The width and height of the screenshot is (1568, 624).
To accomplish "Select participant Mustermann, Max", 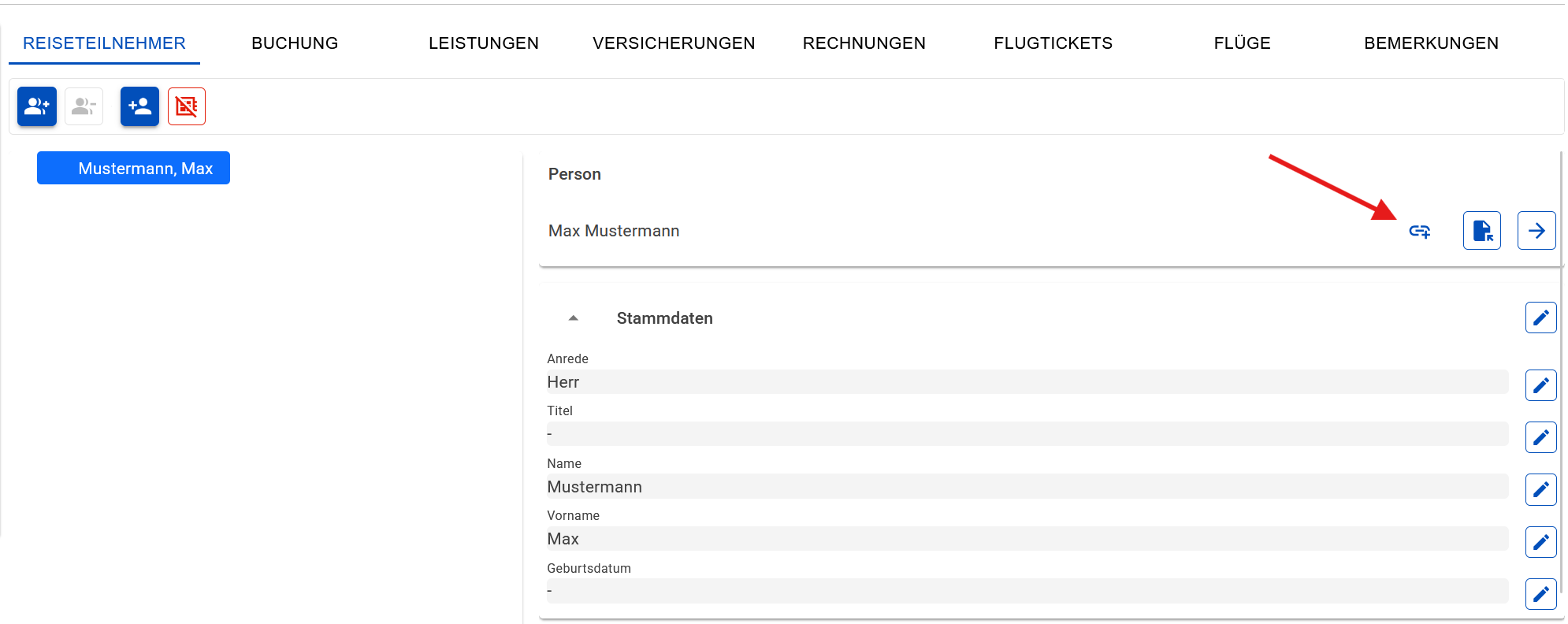I will (x=134, y=169).
